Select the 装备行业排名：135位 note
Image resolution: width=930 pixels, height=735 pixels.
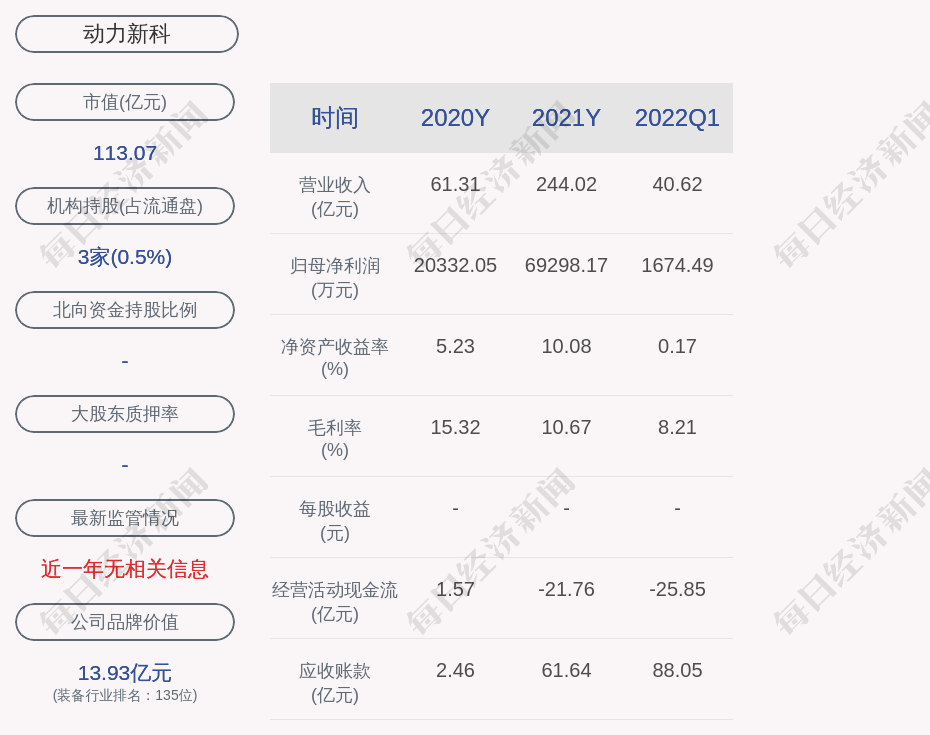click(125, 695)
